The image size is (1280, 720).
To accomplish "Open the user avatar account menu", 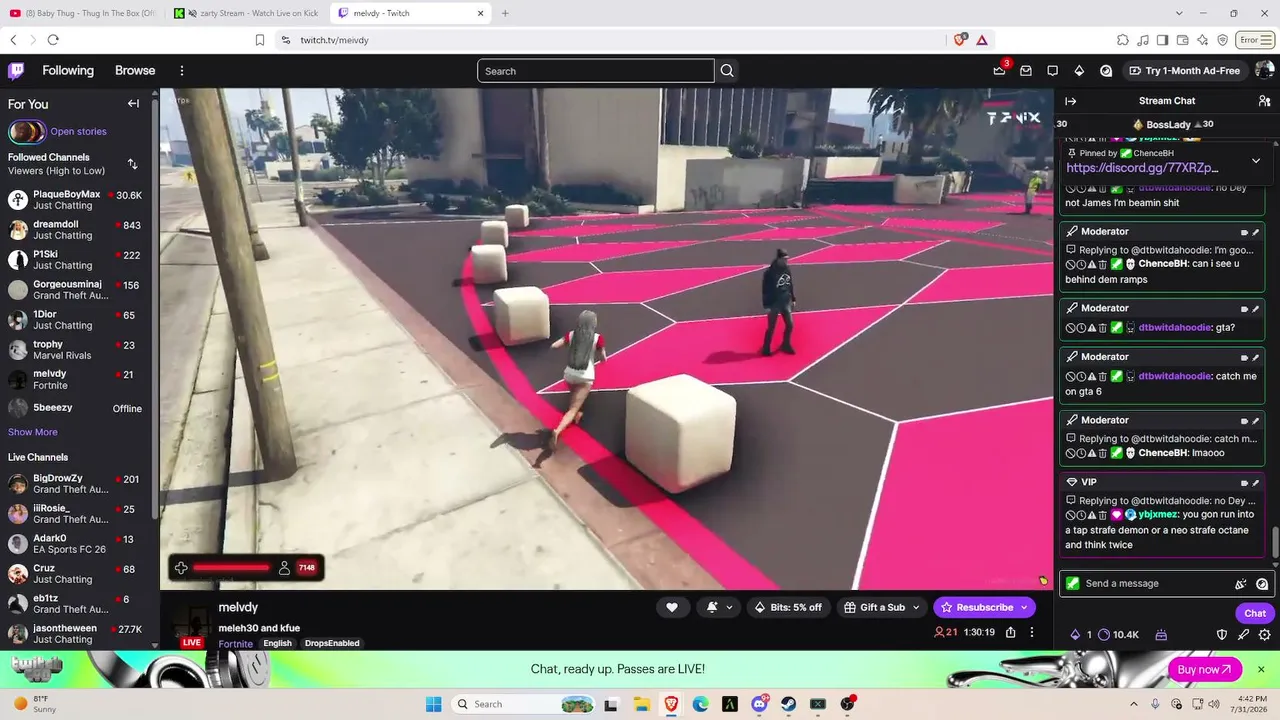I will pos(1264,71).
